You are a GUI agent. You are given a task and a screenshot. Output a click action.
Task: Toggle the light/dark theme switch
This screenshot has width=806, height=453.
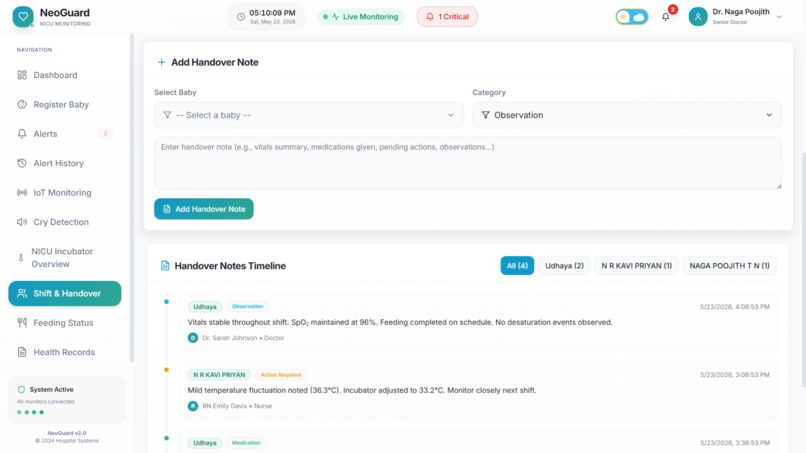click(632, 17)
